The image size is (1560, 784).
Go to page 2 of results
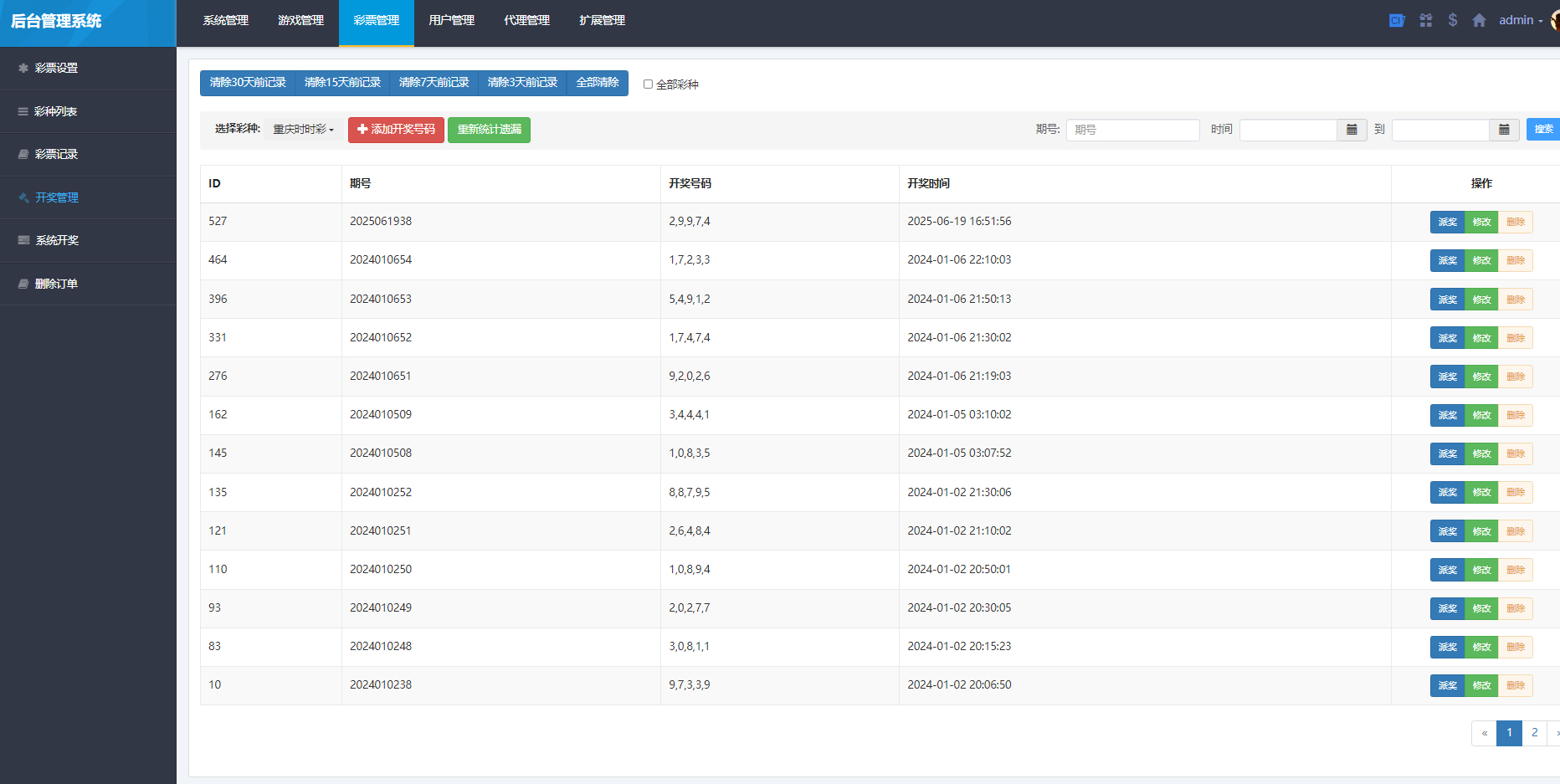click(x=1534, y=733)
